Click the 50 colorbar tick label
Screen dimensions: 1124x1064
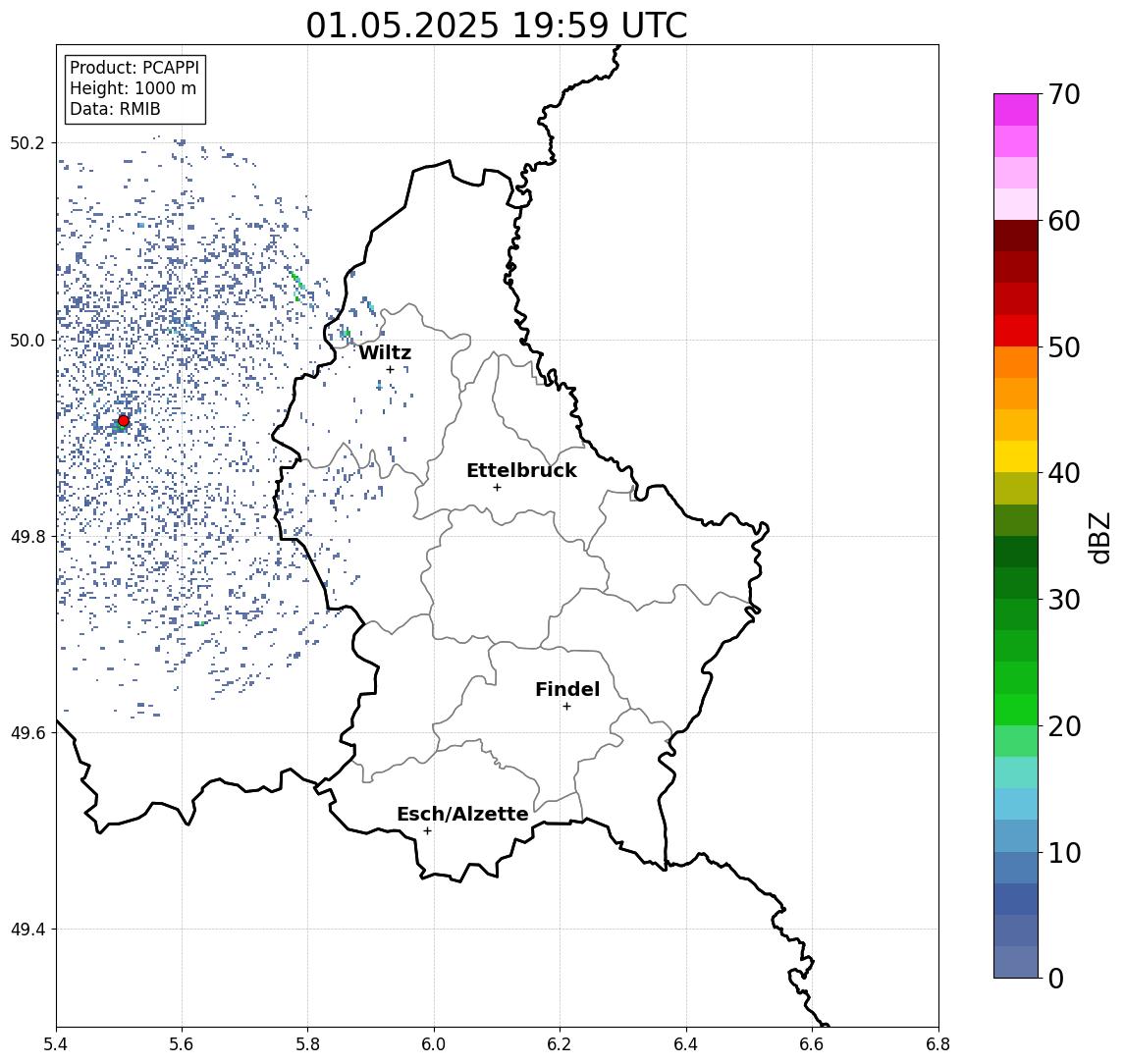tap(1064, 347)
